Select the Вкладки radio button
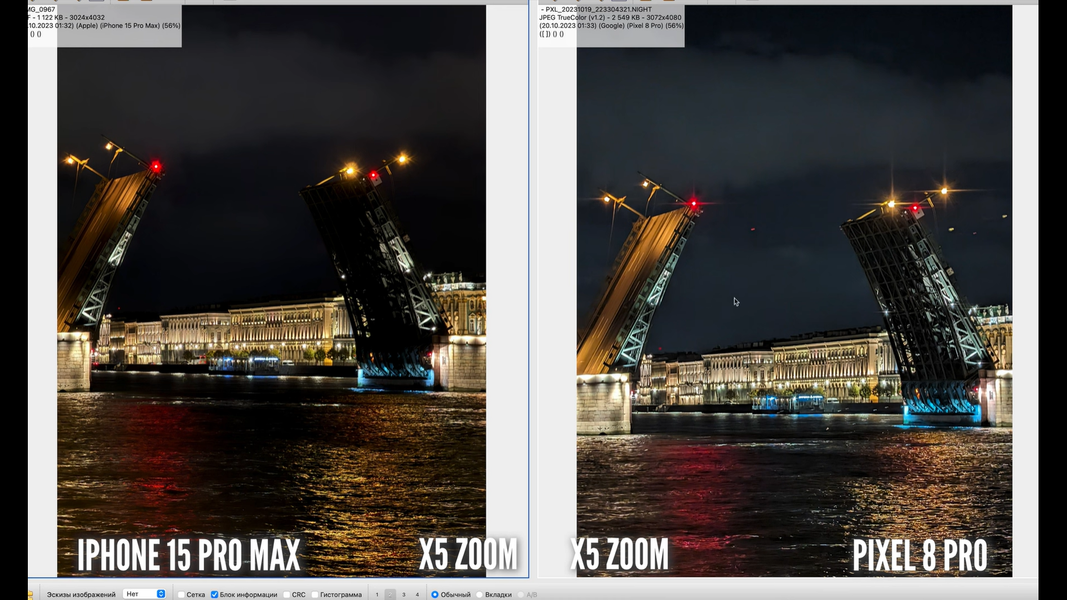This screenshot has width=1067, height=600. tap(480, 595)
